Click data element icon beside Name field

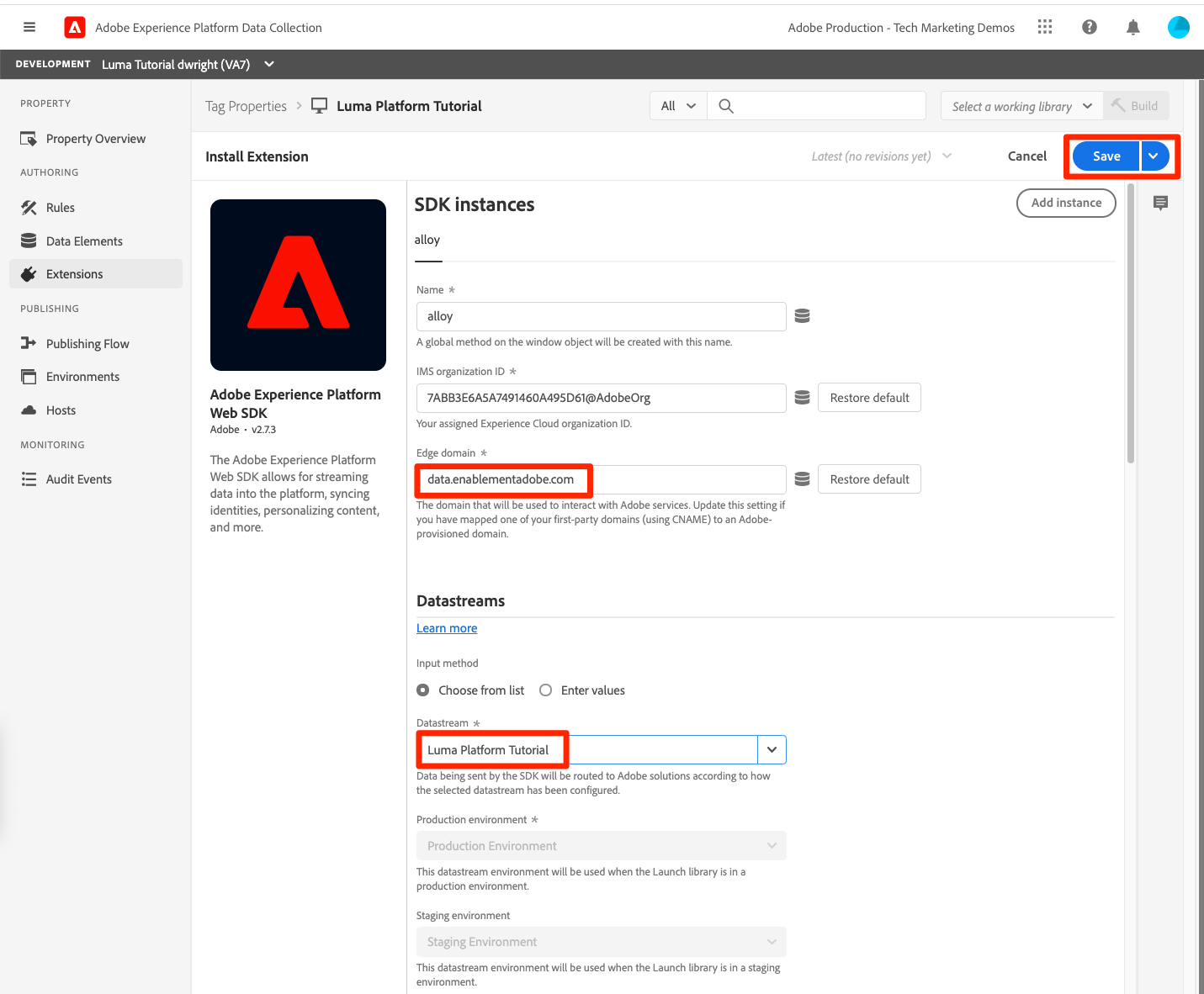[803, 316]
